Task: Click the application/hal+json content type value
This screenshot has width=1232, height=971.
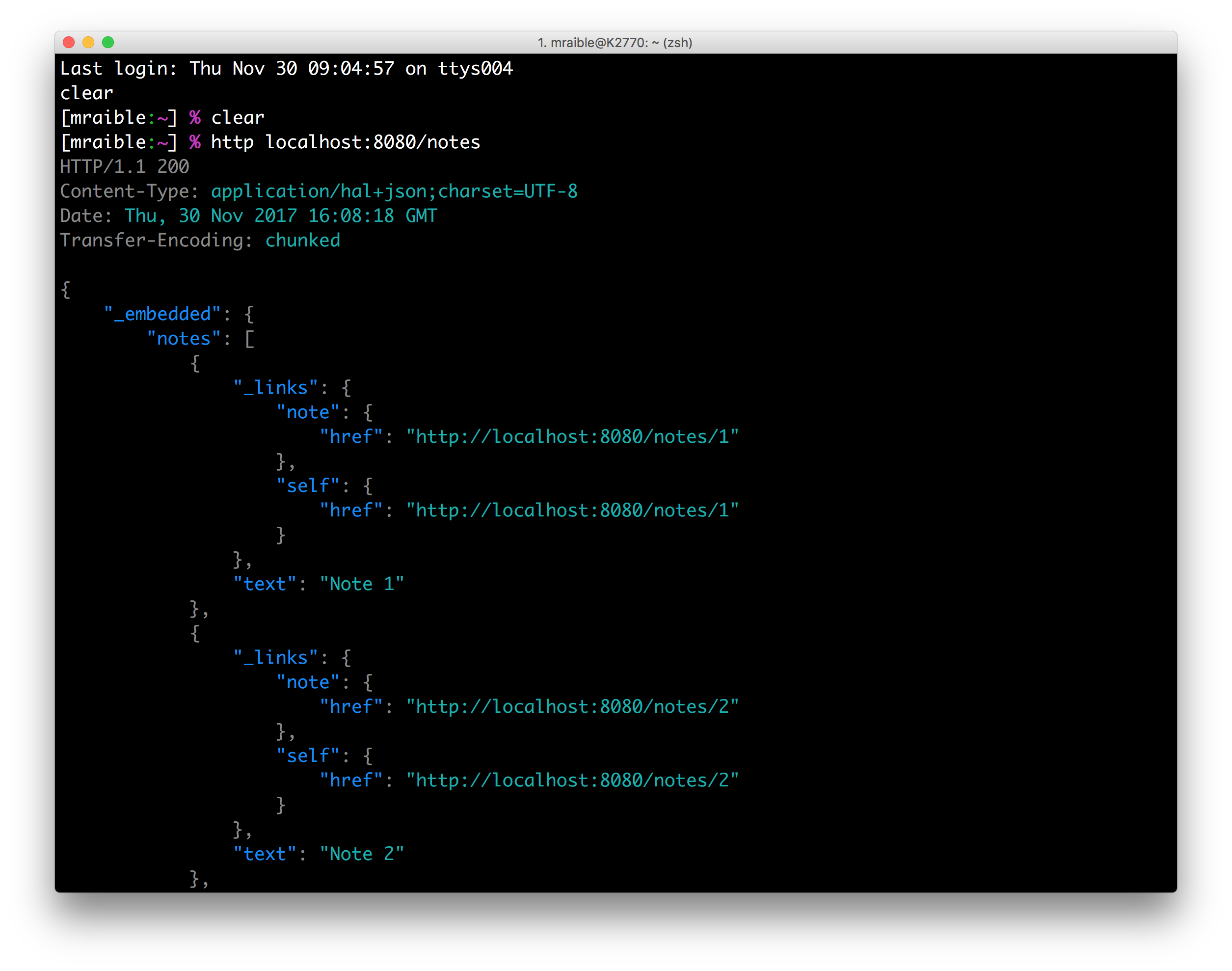Action: [x=394, y=191]
